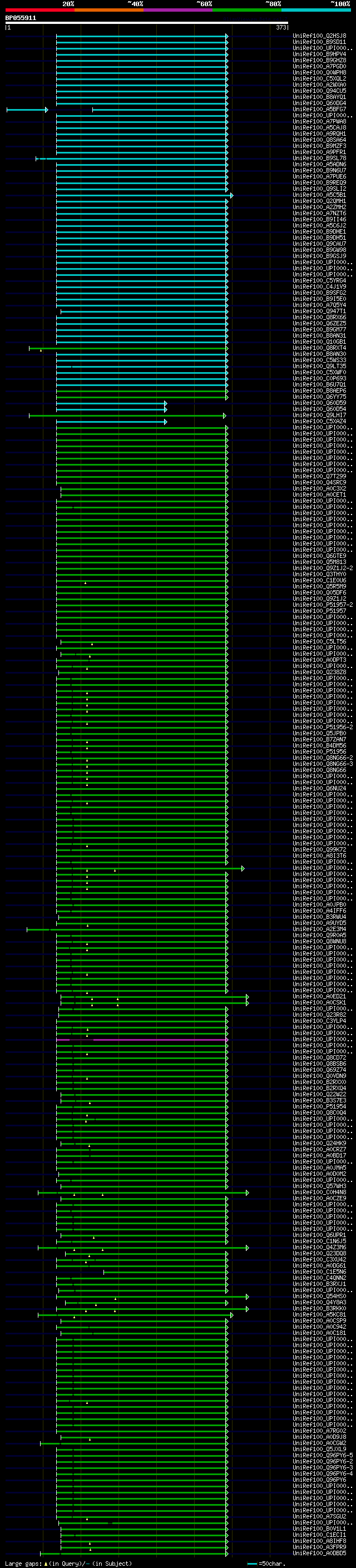Image resolution: width=356 pixels, height=1568 pixels.
Task: Click the purple ~60% identity legend segment
Action: pos(179,10)
